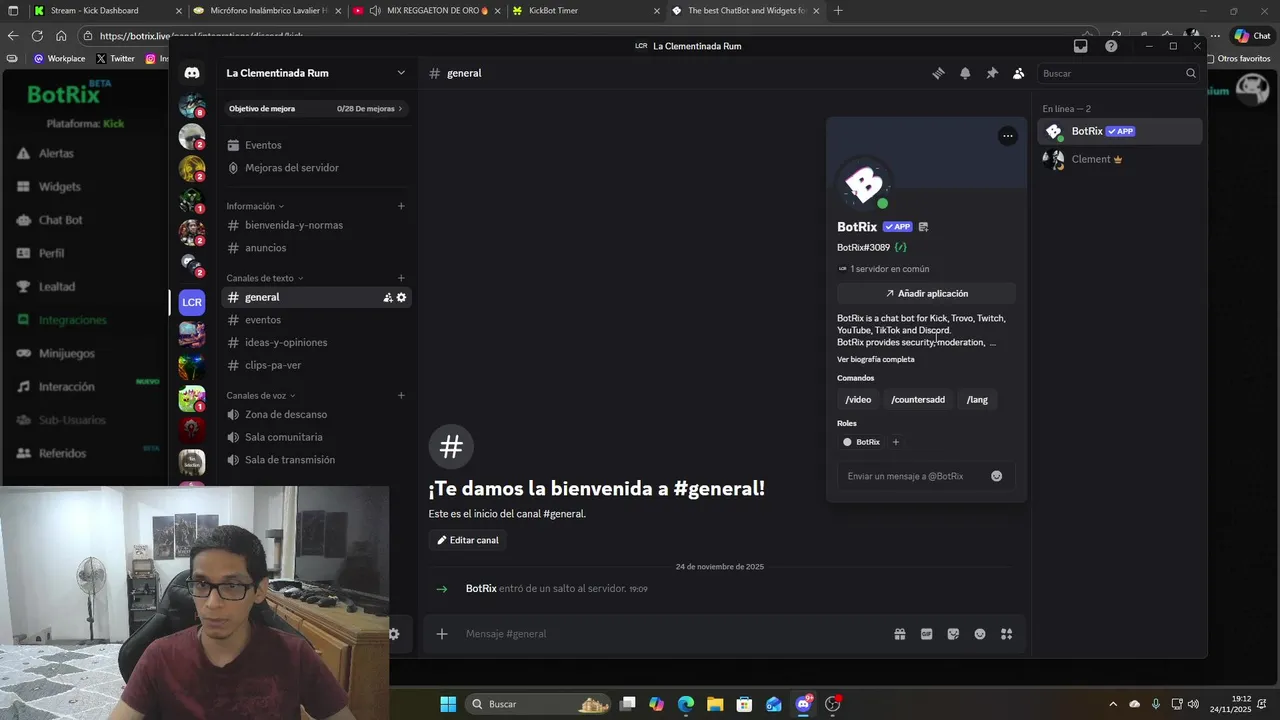
Task: Open the Discord help icon
Action: click(1111, 46)
